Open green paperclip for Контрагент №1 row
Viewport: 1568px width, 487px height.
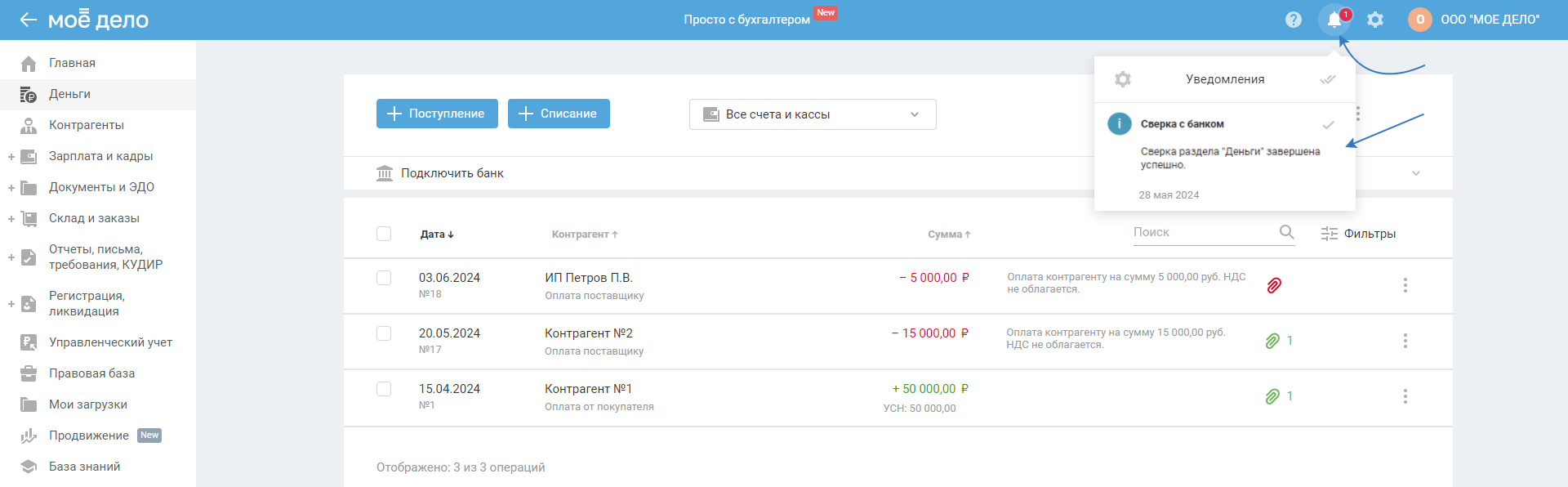1272,396
